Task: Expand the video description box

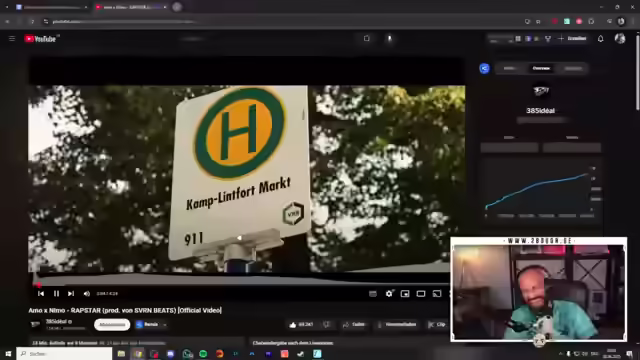Action: (x=137, y=343)
